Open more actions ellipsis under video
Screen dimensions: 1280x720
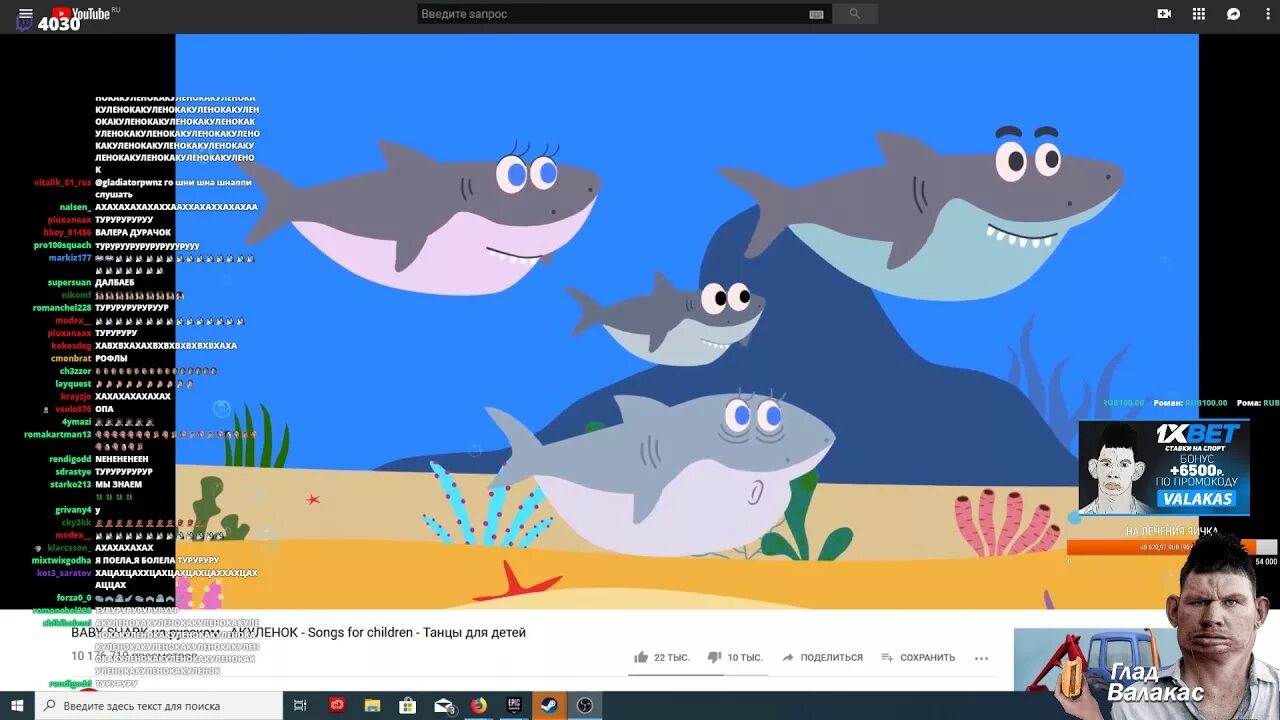click(981, 658)
